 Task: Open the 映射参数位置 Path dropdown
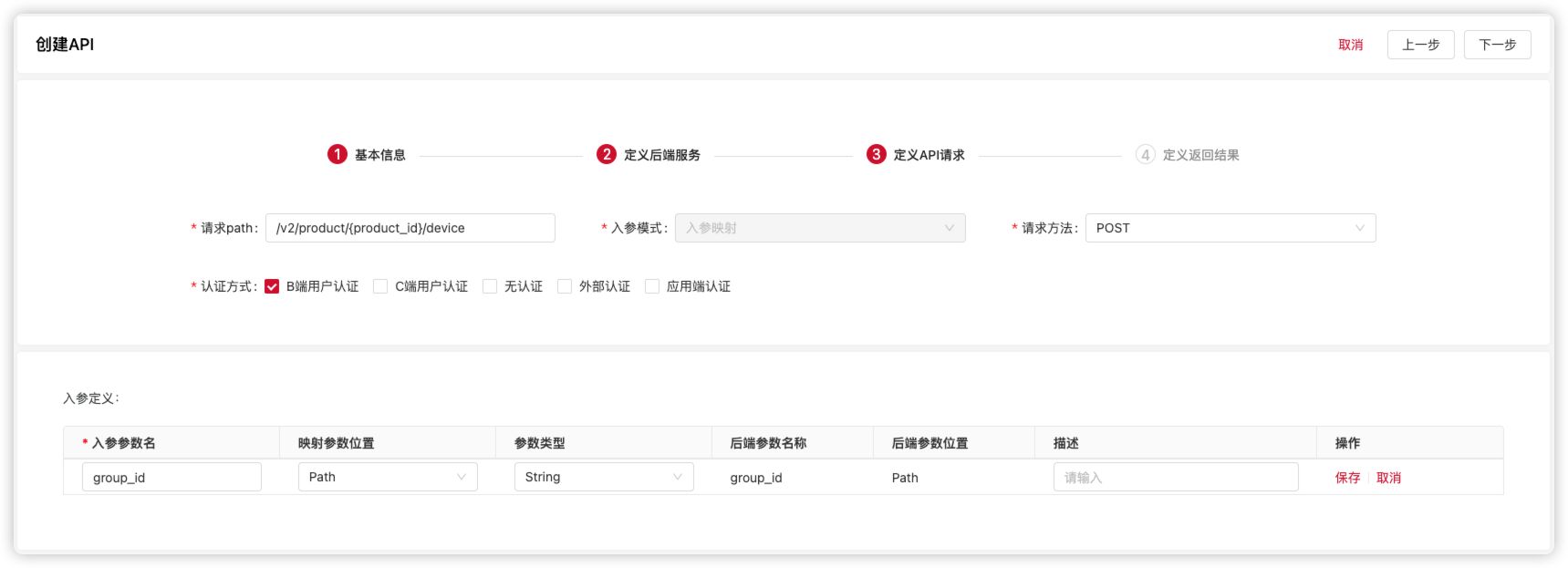pyautogui.click(x=387, y=477)
